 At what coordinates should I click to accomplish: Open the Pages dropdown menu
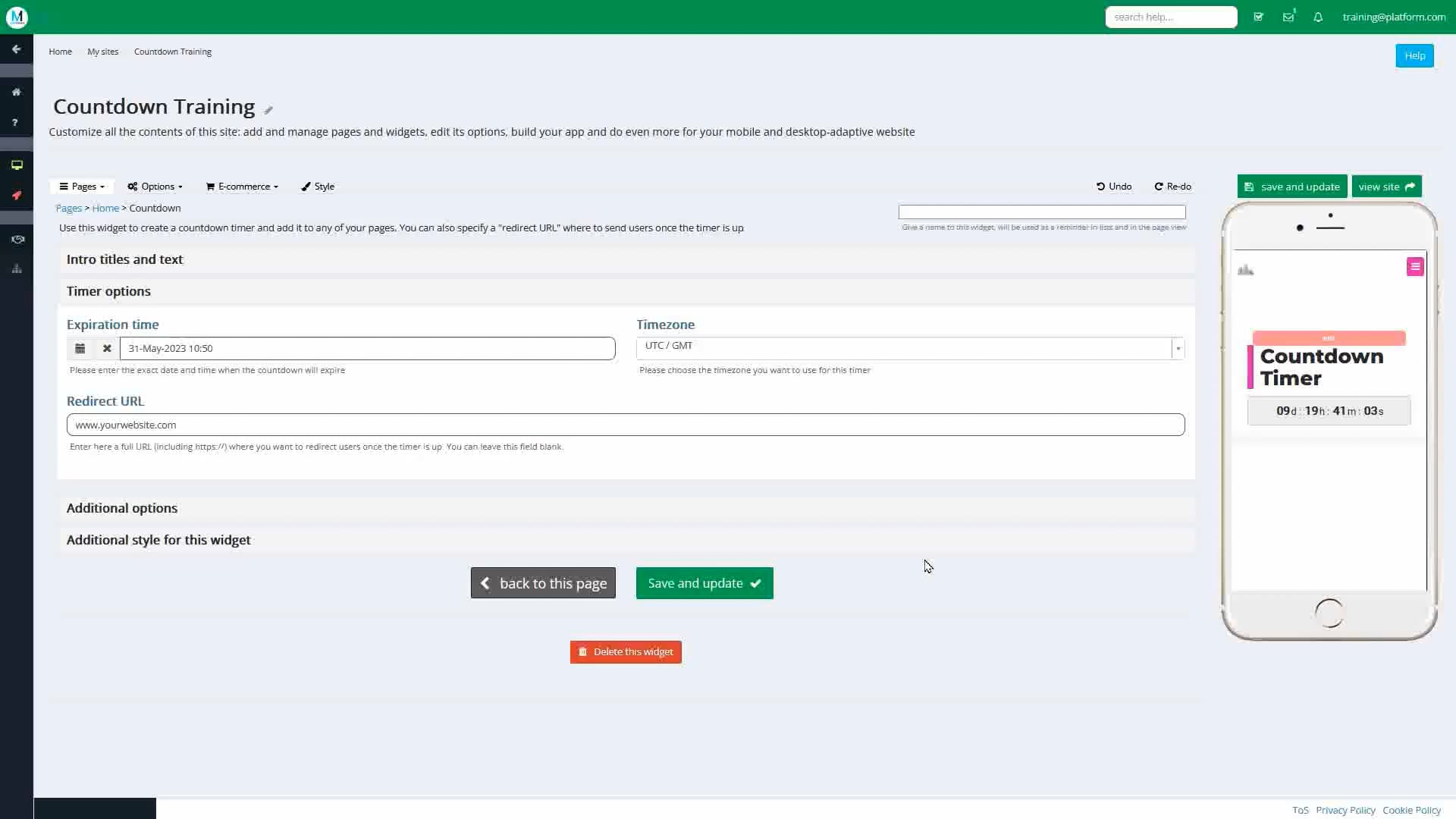point(82,187)
